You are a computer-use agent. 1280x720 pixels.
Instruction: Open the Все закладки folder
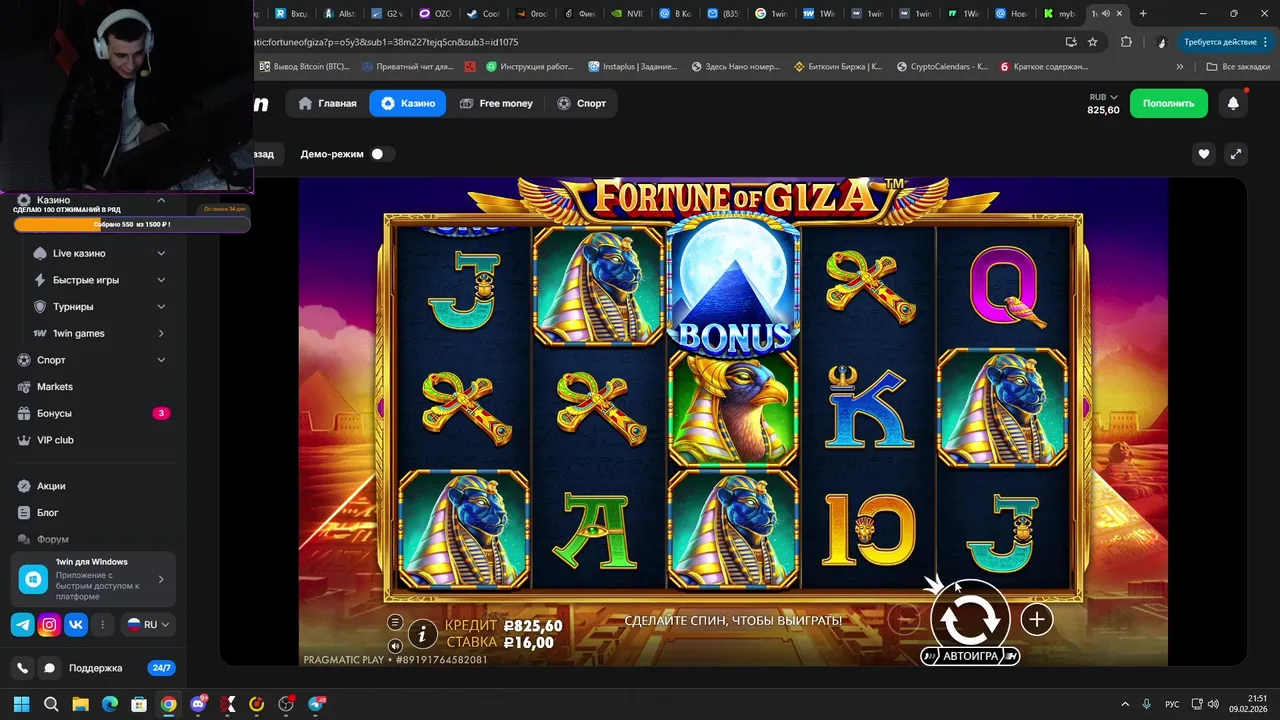pyautogui.click(x=1238, y=67)
